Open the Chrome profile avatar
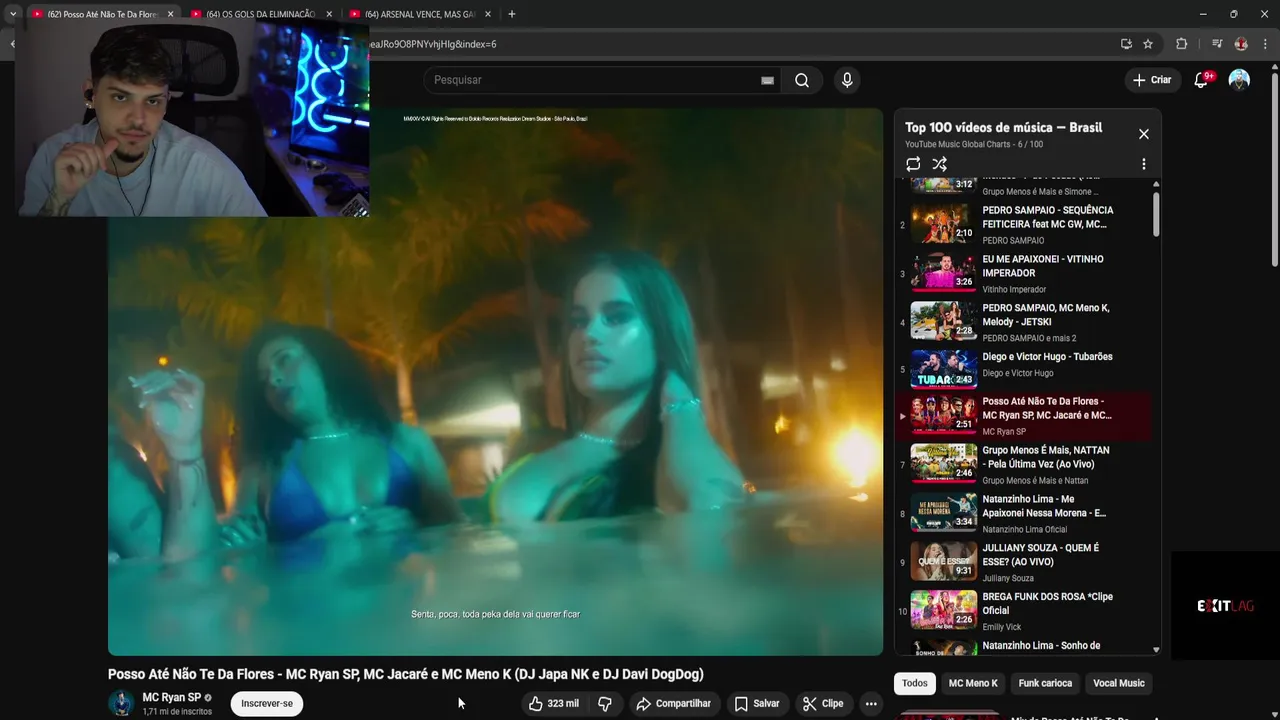 click(1241, 44)
